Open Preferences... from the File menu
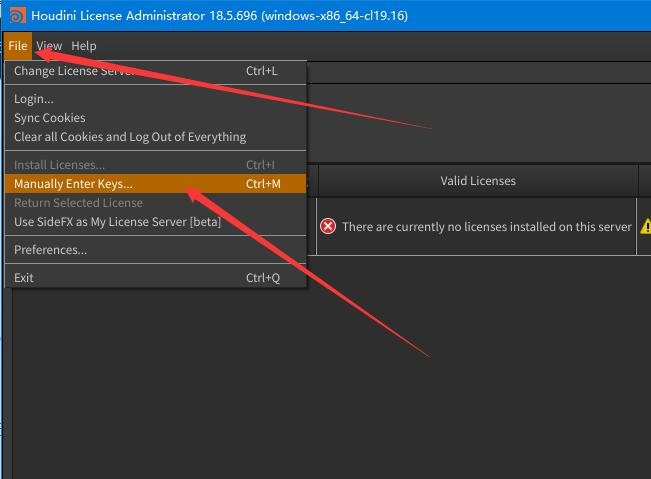The height and width of the screenshot is (479, 651). click(50, 250)
